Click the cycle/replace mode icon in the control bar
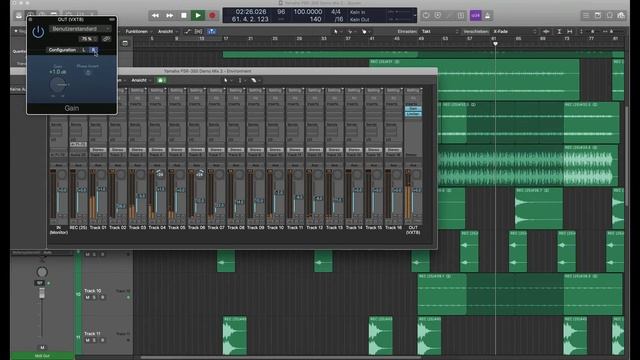Screen dimensions: 640x360 tap(426, 16)
